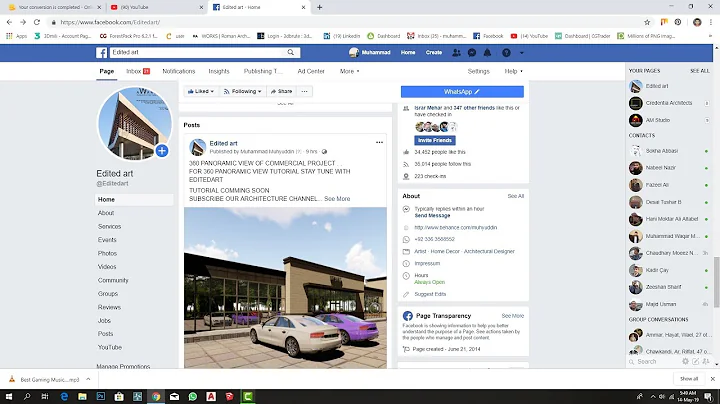Open page Settings
The image size is (720, 404).
[x=478, y=71]
